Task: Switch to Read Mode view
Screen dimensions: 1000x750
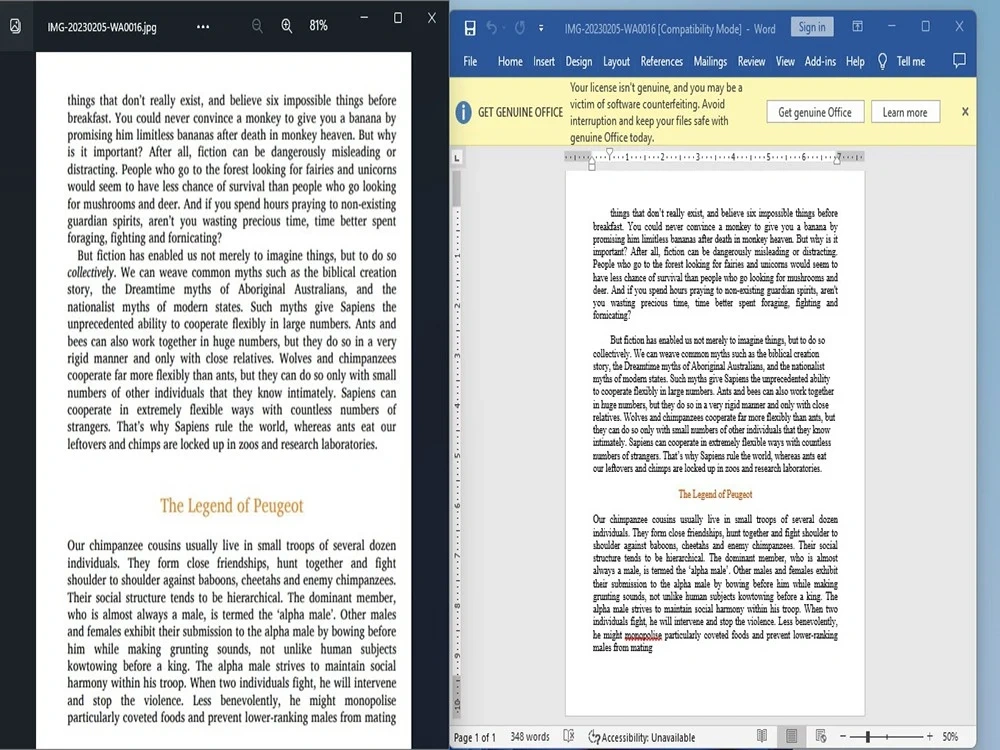Action: tap(761, 736)
